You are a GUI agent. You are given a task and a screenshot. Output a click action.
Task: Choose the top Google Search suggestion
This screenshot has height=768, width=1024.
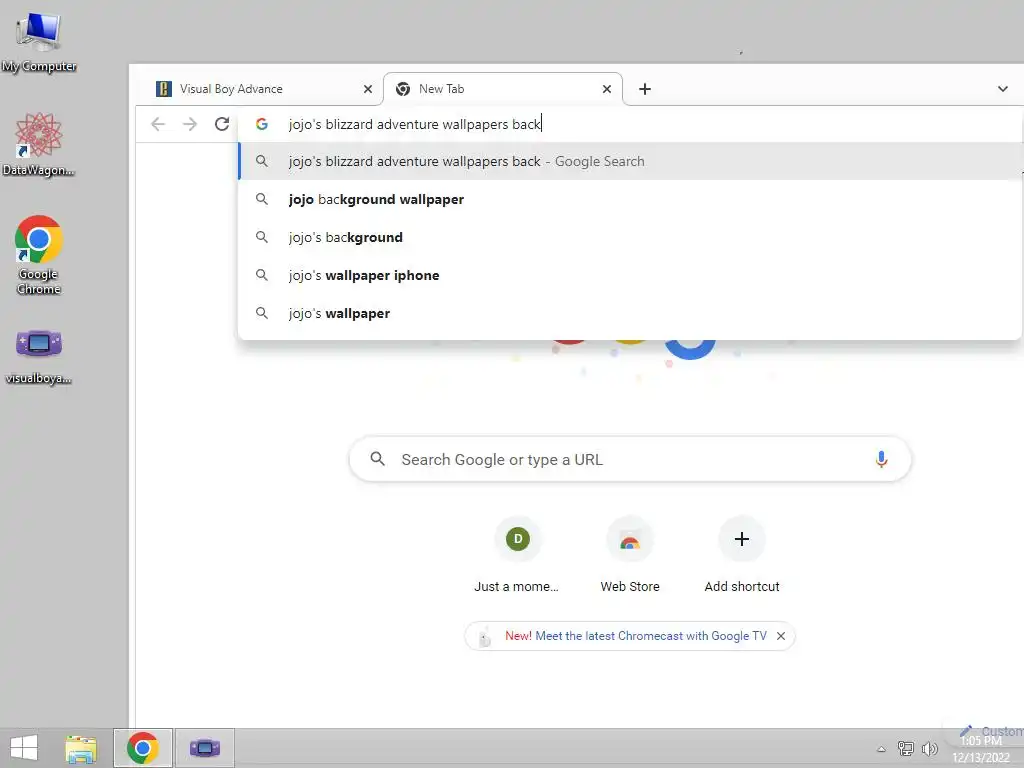[630, 161]
